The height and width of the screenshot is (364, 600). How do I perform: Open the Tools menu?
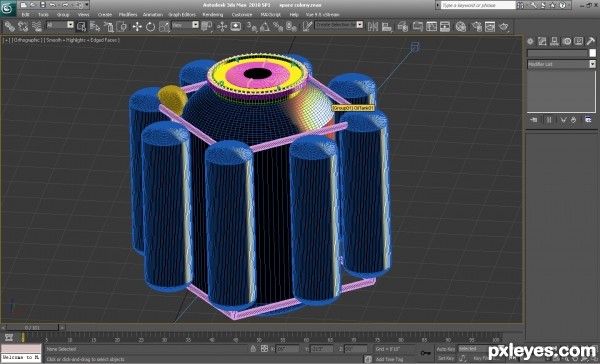43,15
